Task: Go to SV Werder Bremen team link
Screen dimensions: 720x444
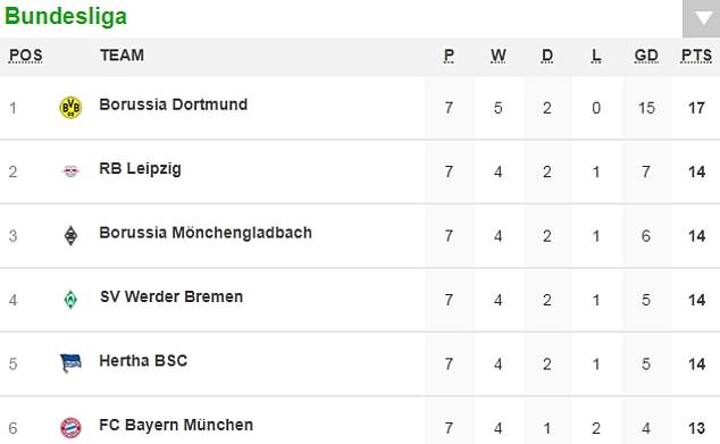Action: pyautogui.click(x=171, y=297)
